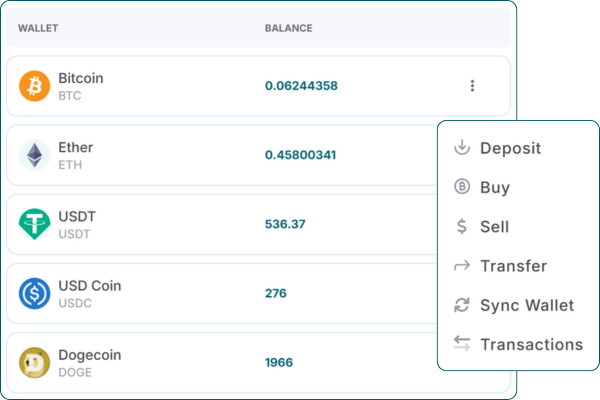Click the Deposit download-arrow icon
600x400 pixels.
461,148
